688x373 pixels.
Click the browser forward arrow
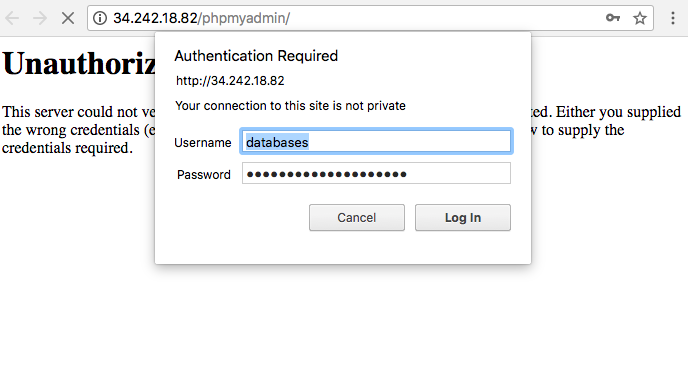pos(40,18)
